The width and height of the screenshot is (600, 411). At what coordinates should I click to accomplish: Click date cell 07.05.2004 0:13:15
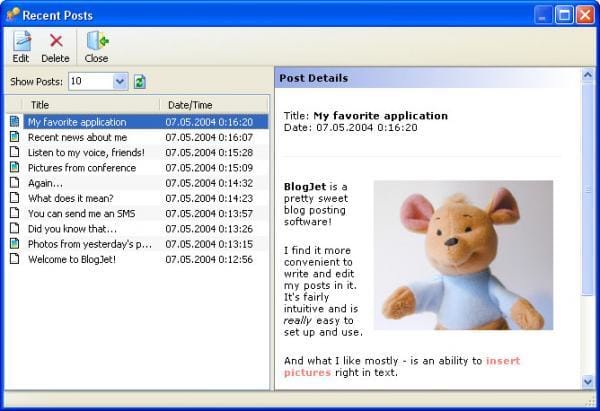point(209,245)
